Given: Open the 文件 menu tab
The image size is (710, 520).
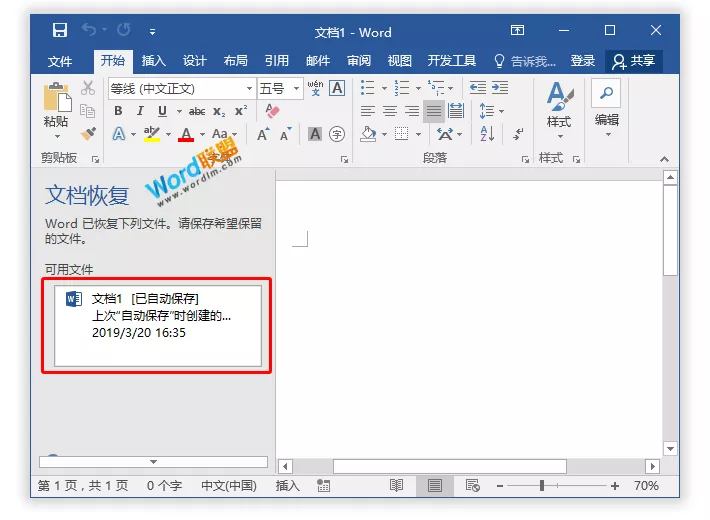Looking at the screenshot, I should point(60,61).
